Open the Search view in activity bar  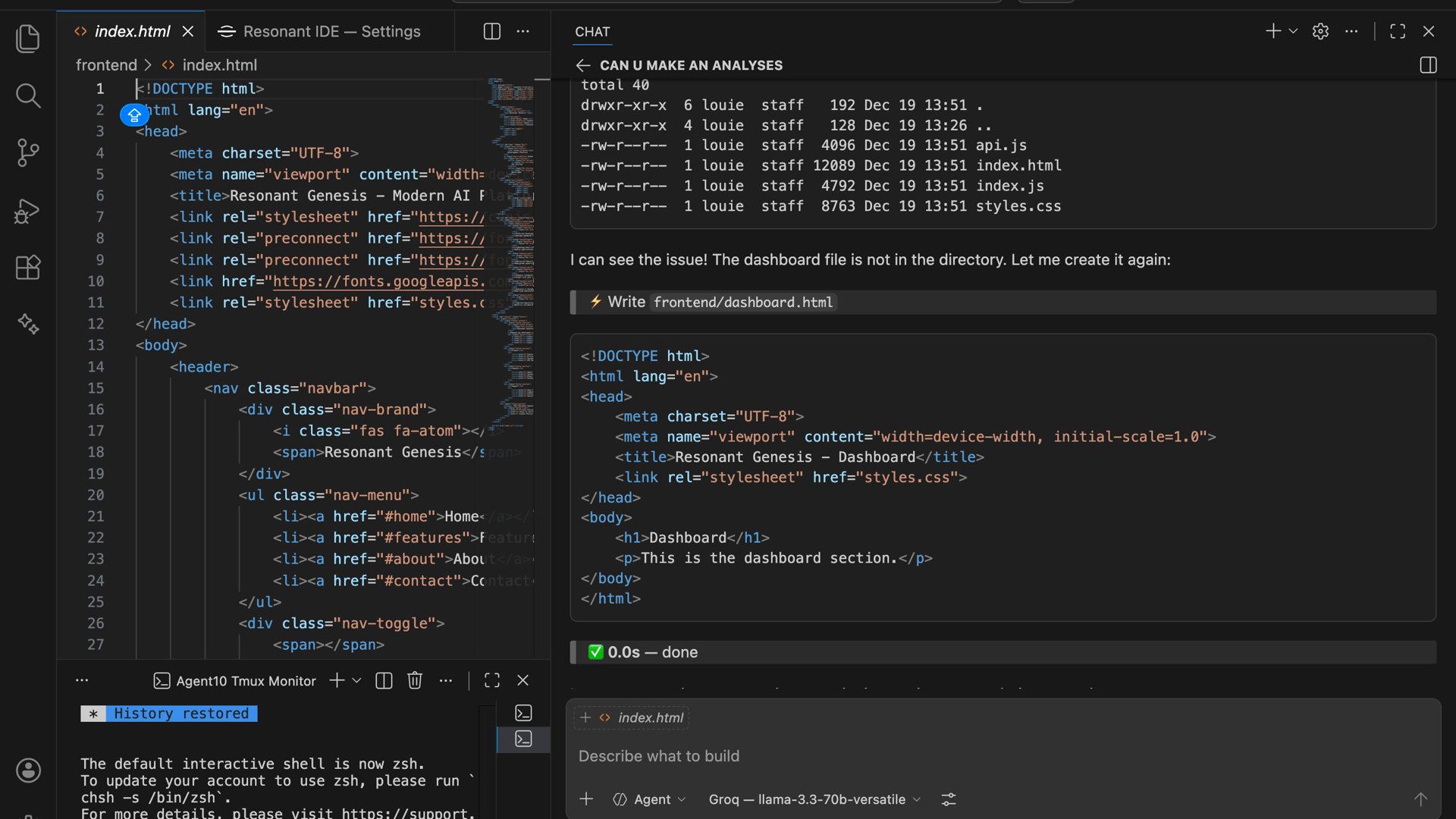point(28,96)
